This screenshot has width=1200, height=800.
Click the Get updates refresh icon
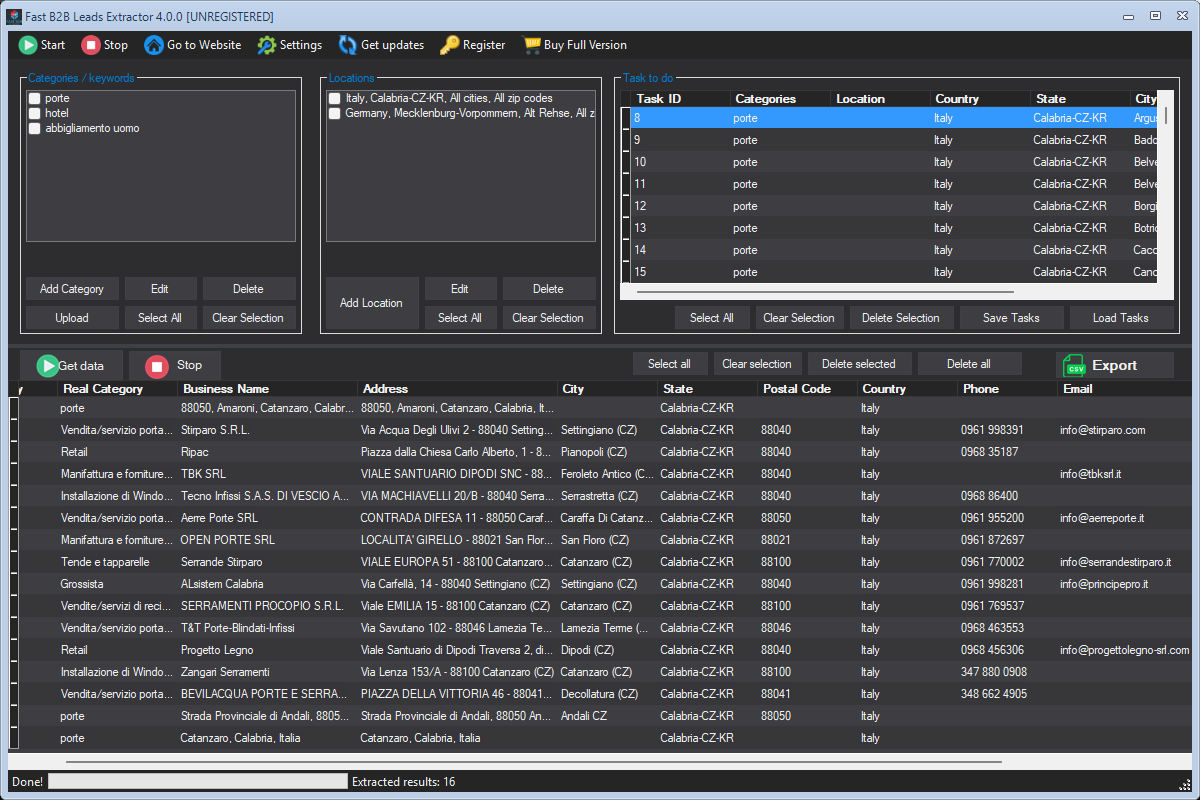pos(347,45)
